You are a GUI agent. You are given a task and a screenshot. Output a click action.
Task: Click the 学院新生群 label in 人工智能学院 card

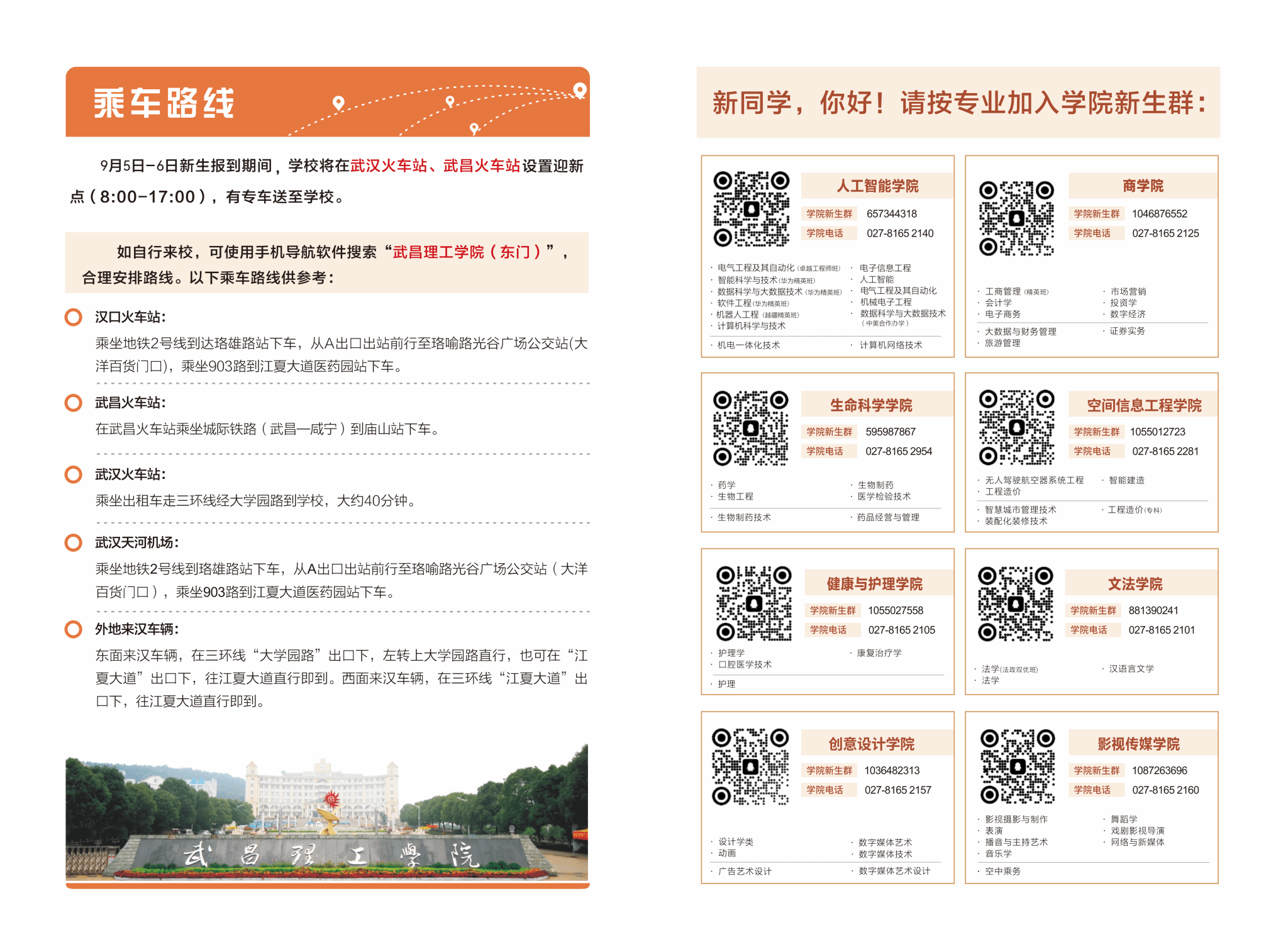point(829,214)
